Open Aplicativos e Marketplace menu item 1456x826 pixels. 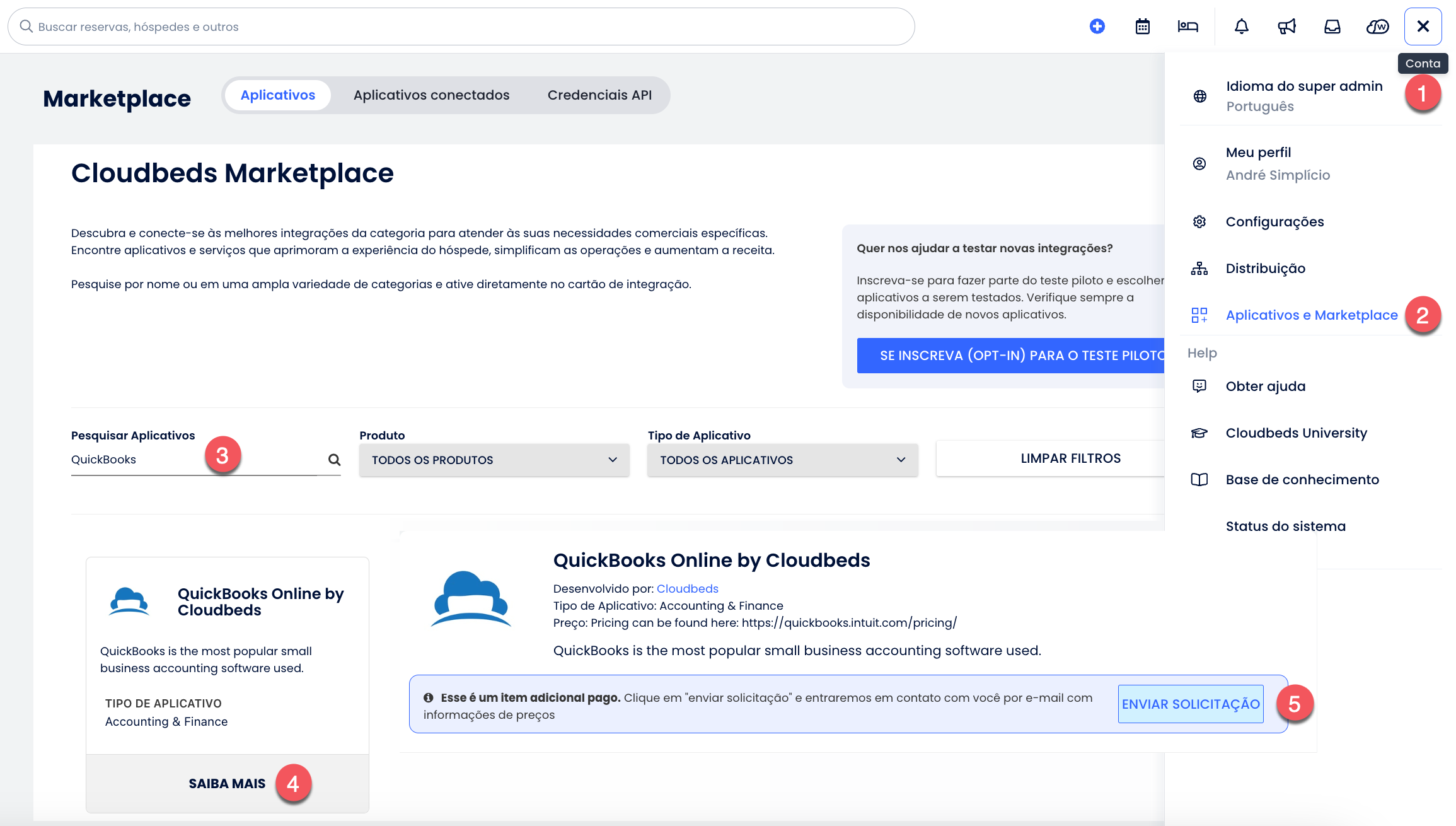(x=1310, y=315)
